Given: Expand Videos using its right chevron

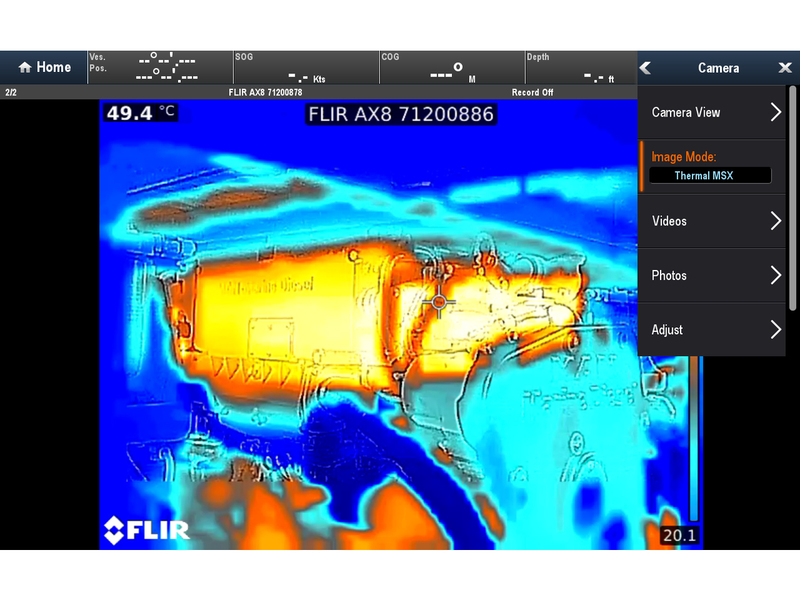Looking at the screenshot, I should point(776,221).
